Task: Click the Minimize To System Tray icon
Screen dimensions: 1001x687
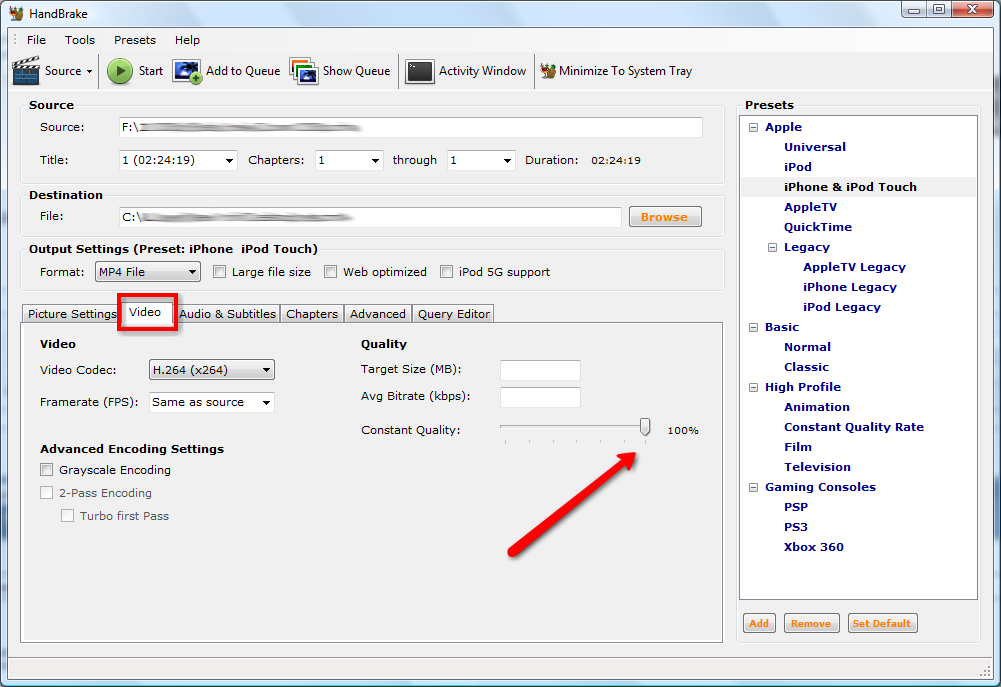Action: tap(548, 71)
